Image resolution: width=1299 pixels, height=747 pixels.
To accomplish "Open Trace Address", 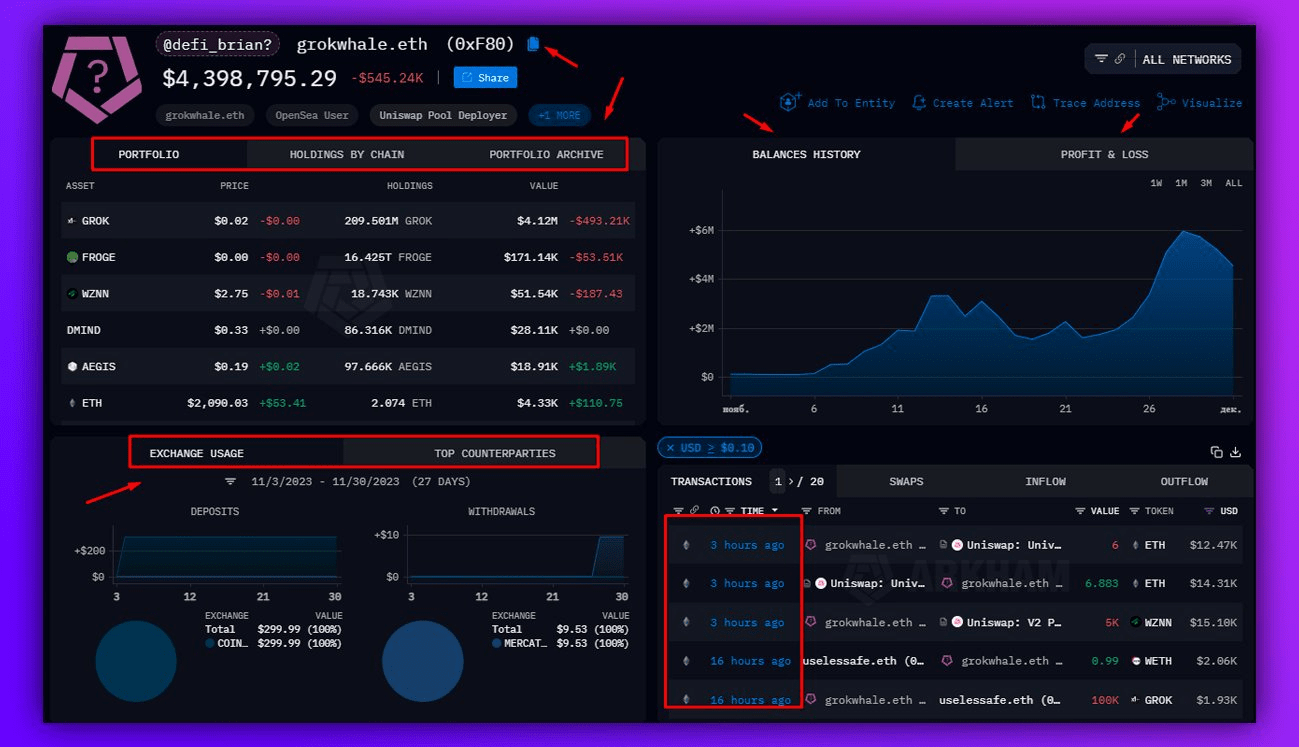I will pyautogui.click(x=1084, y=102).
